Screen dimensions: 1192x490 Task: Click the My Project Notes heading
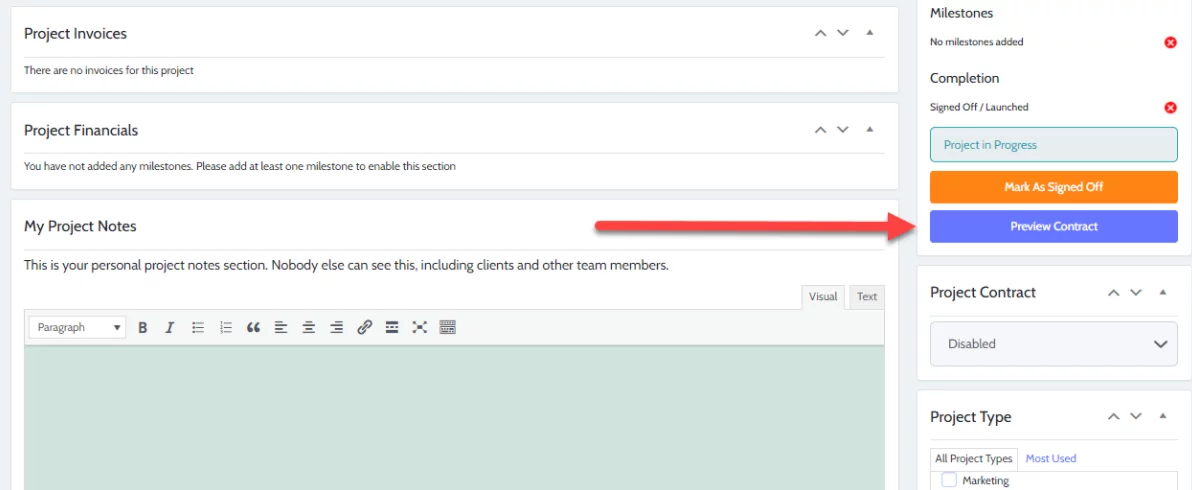tap(81, 226)
